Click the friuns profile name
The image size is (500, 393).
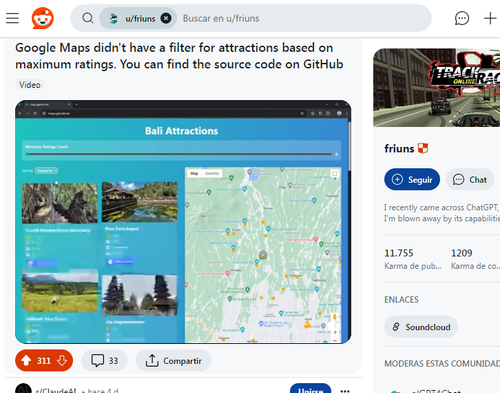pos(399,148)
